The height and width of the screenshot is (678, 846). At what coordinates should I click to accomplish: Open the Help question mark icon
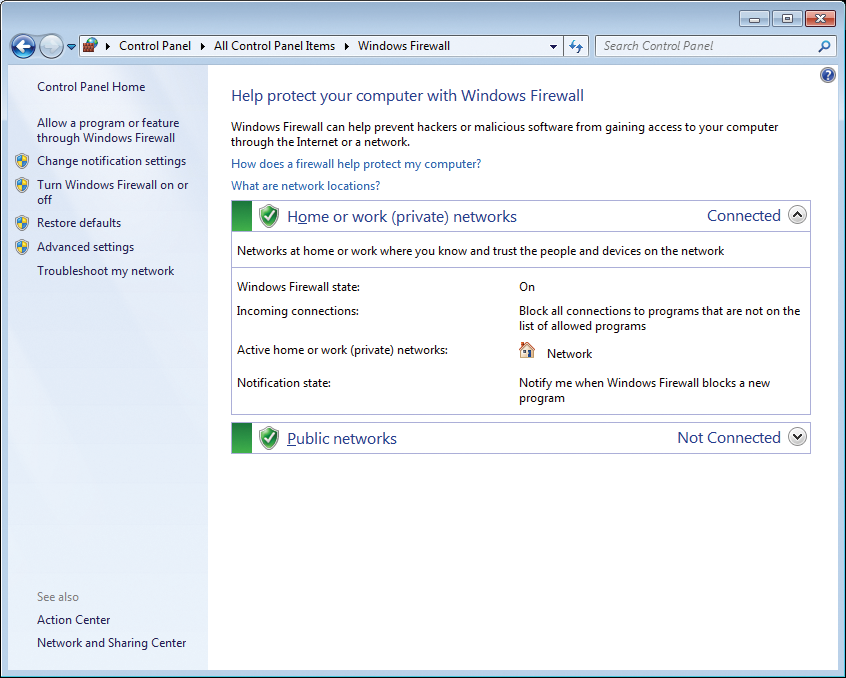tap(828, 74)
